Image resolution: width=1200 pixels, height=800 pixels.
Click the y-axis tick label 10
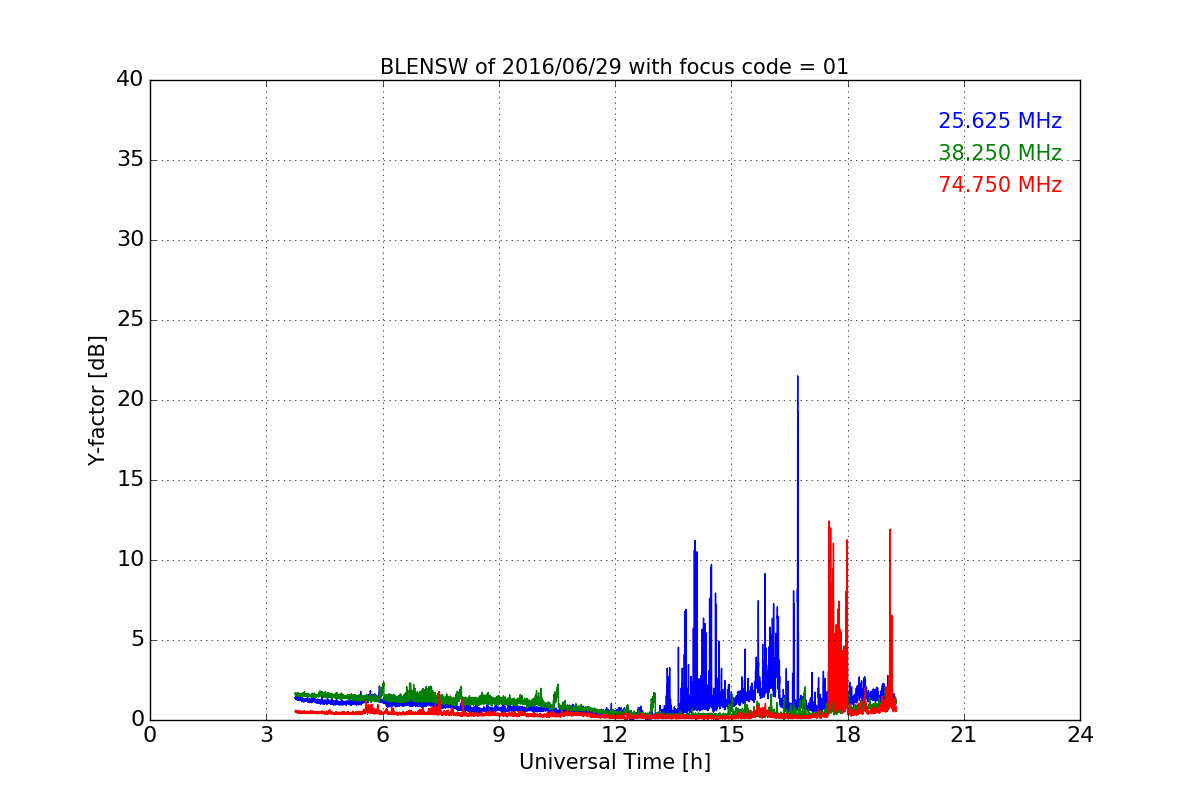click(130, 560)
